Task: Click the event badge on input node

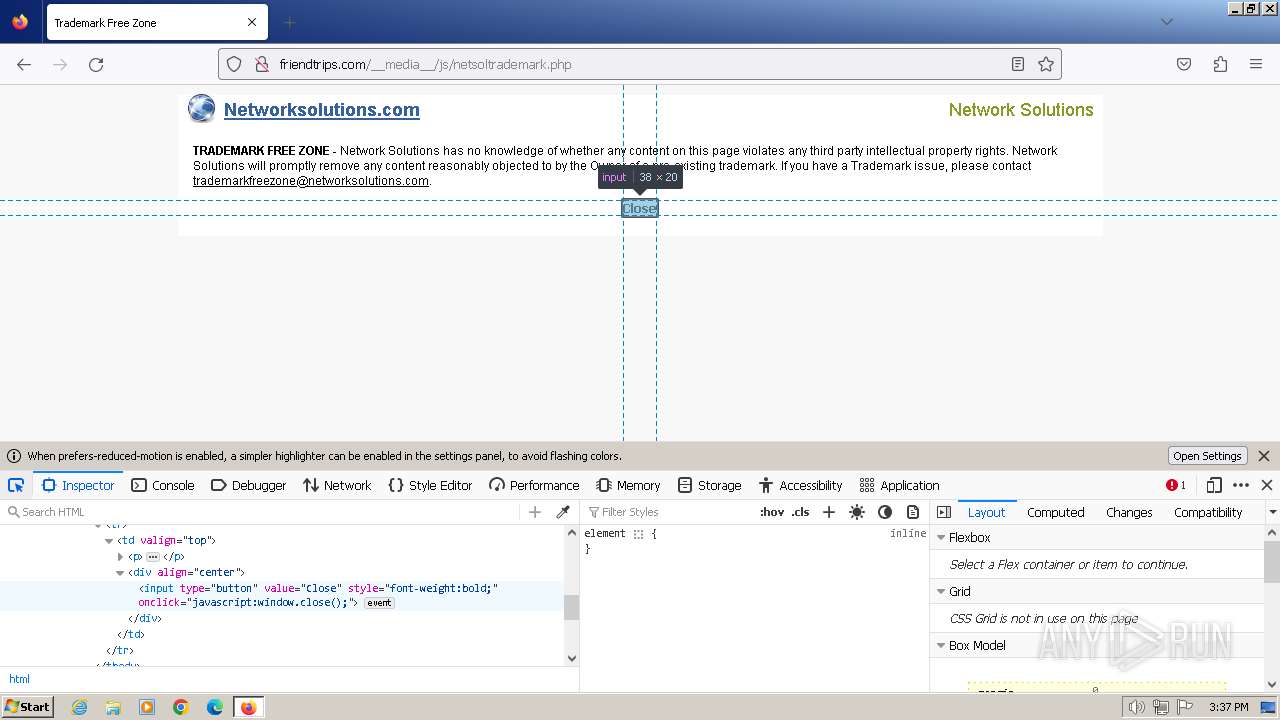Action: pyautogui.click(x=379, y=603)
